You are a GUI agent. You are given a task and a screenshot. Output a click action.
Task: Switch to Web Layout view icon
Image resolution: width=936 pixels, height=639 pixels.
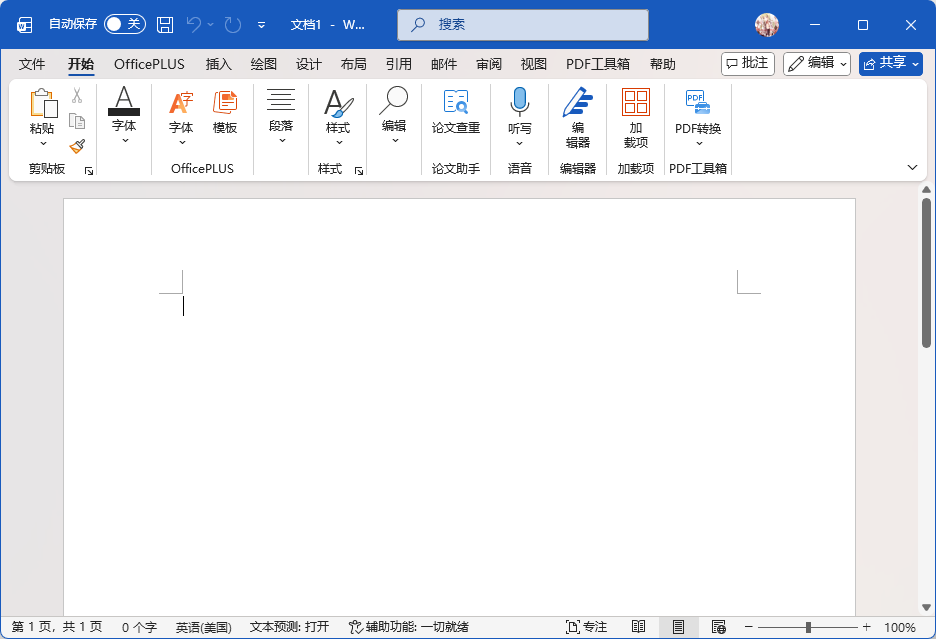tap(719, 627)
